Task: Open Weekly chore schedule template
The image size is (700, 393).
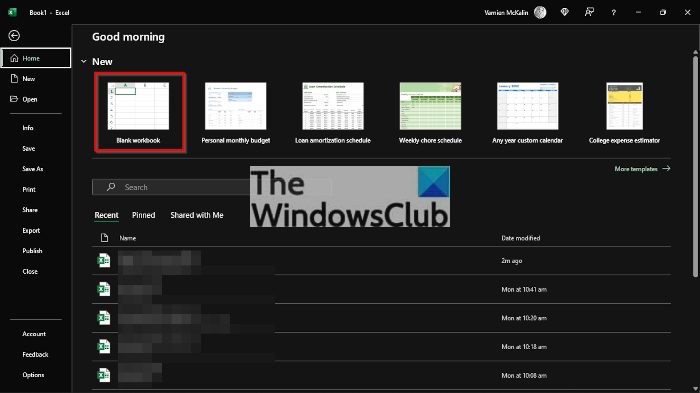Action: (430, 113)
